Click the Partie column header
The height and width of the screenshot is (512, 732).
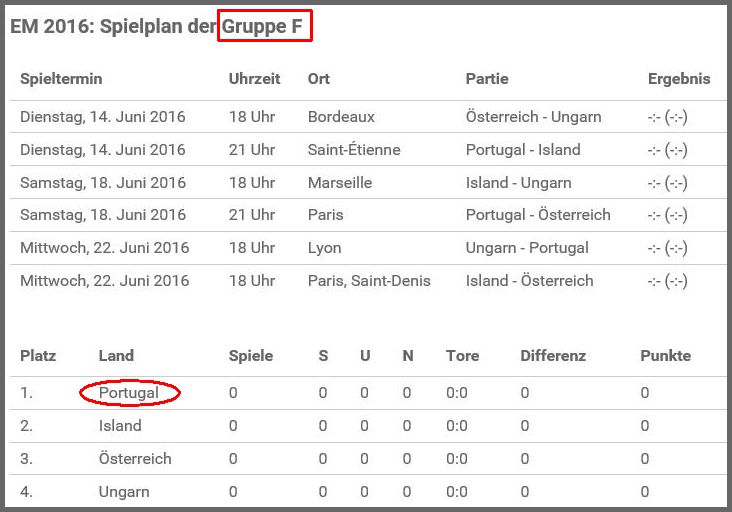click(x=487, y=79)
